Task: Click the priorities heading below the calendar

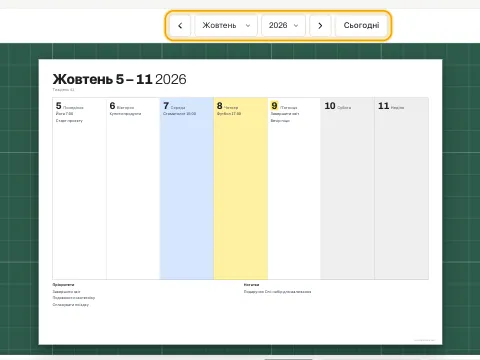Action: click(x=63, y=285)
